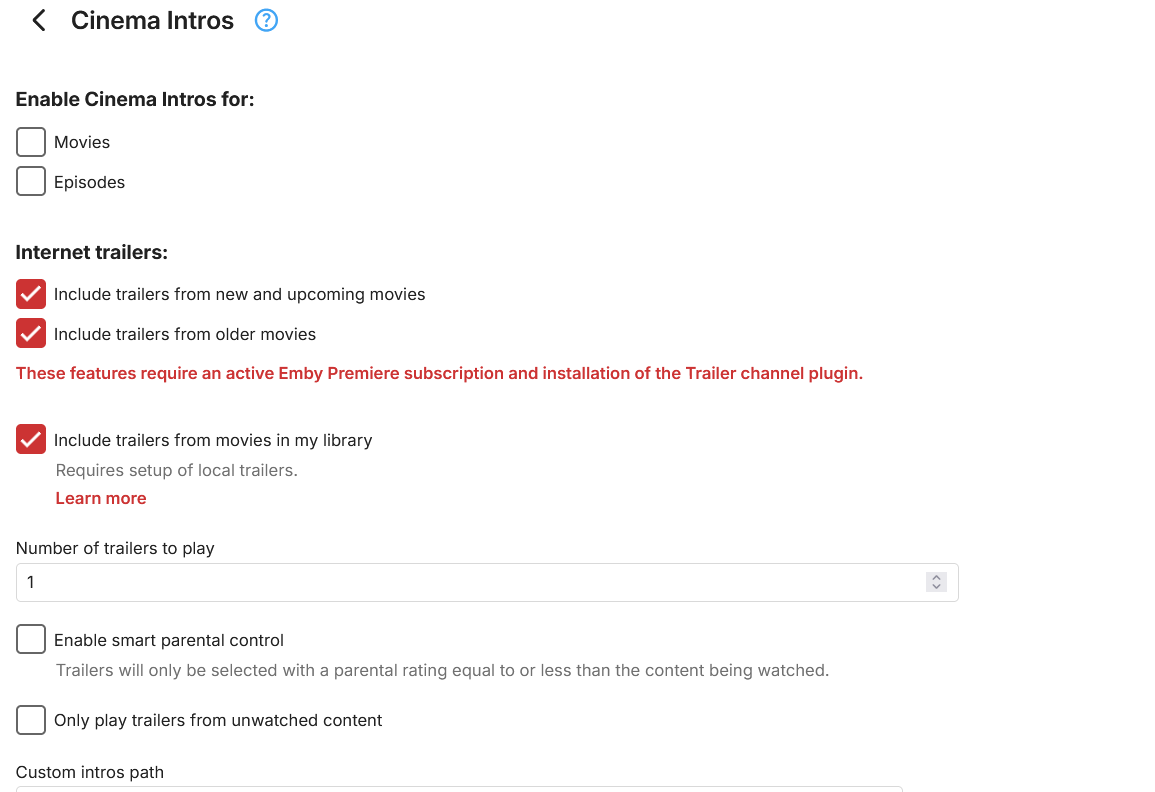Click the number of trailers input field
This screenshot has height=792, width=1155.
pyautogui.click(x=470, y=582)
